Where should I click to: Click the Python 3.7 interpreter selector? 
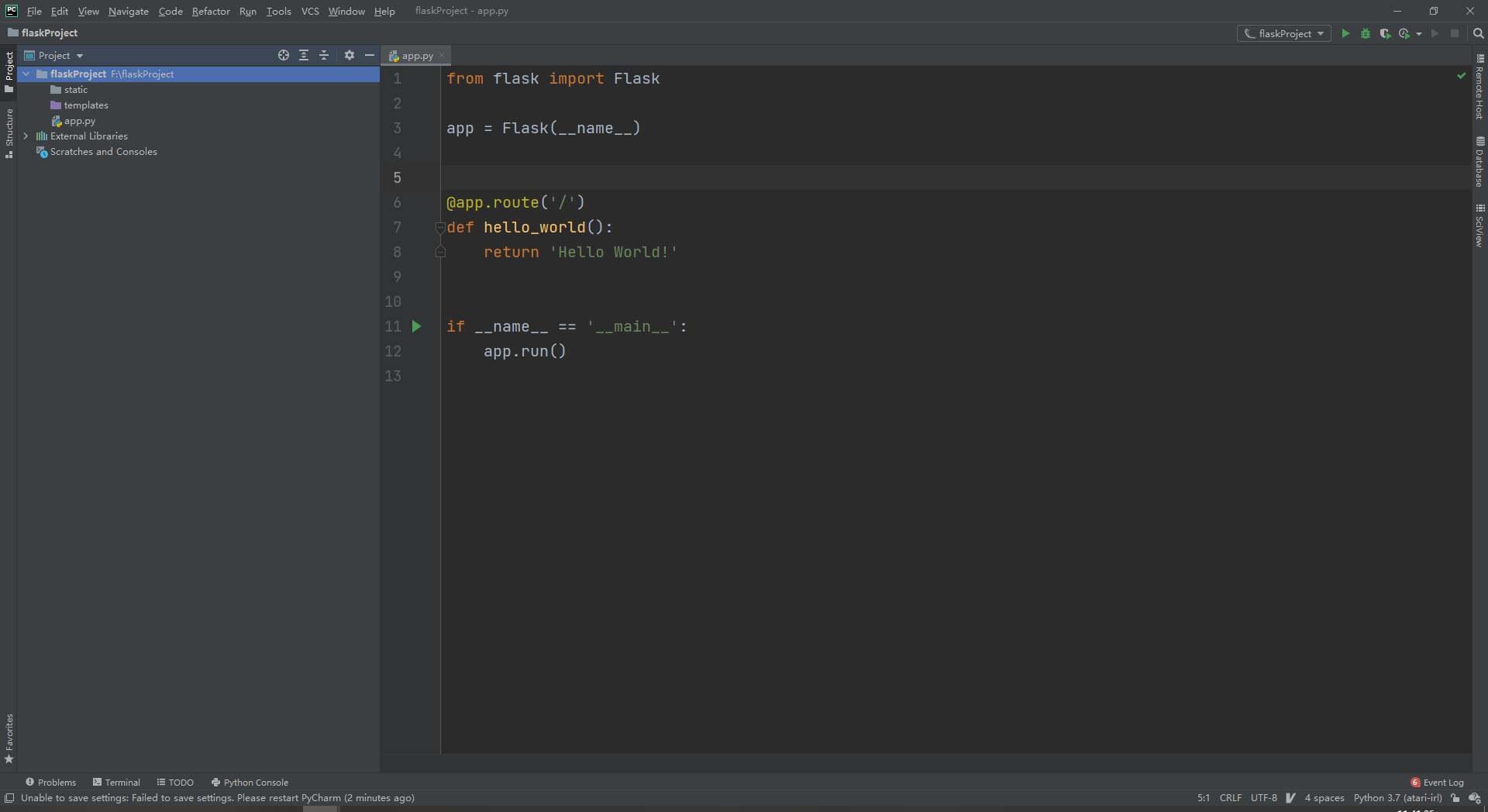point(1397,798)
